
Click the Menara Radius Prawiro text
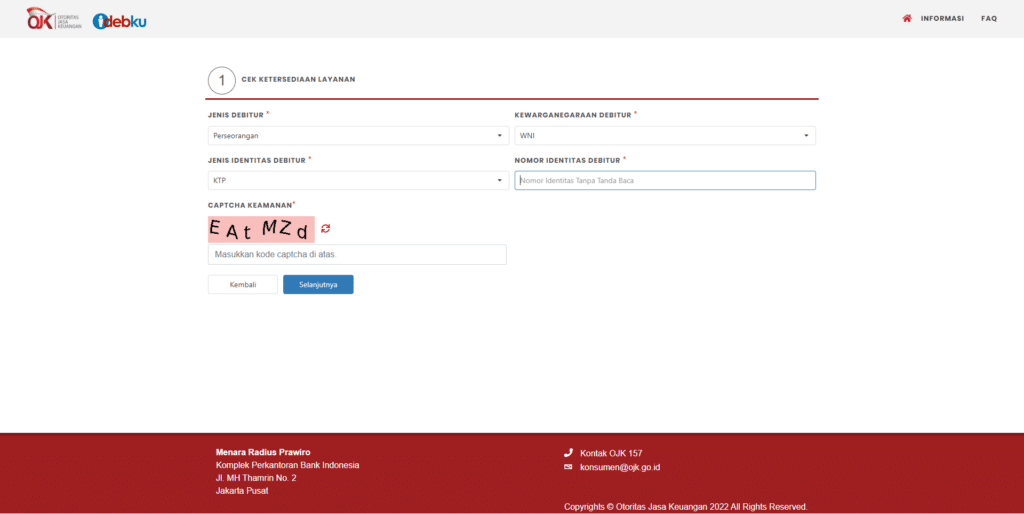[x=263, y=452]
